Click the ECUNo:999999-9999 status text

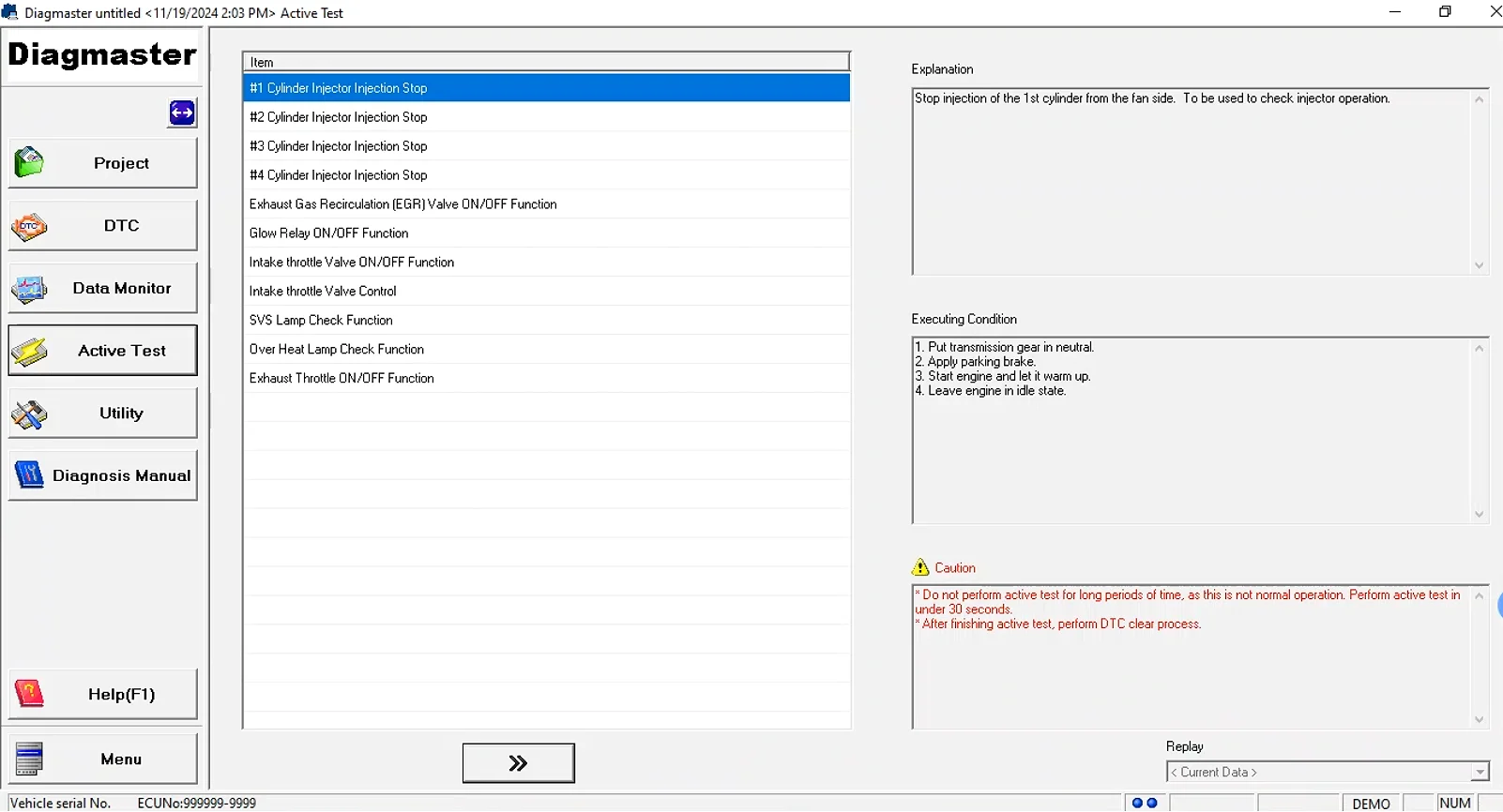coord(197,804)
